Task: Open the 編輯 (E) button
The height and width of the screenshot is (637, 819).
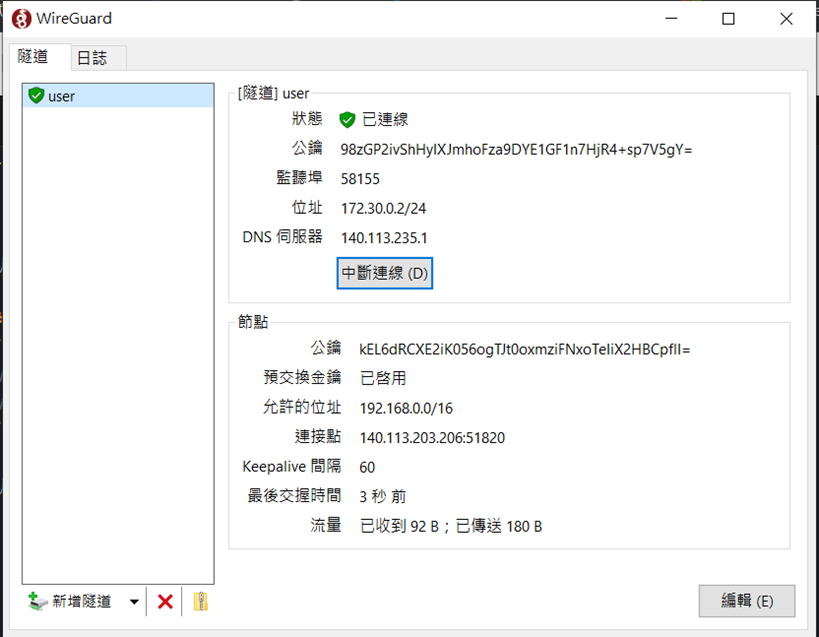Action: click(746, 601)
